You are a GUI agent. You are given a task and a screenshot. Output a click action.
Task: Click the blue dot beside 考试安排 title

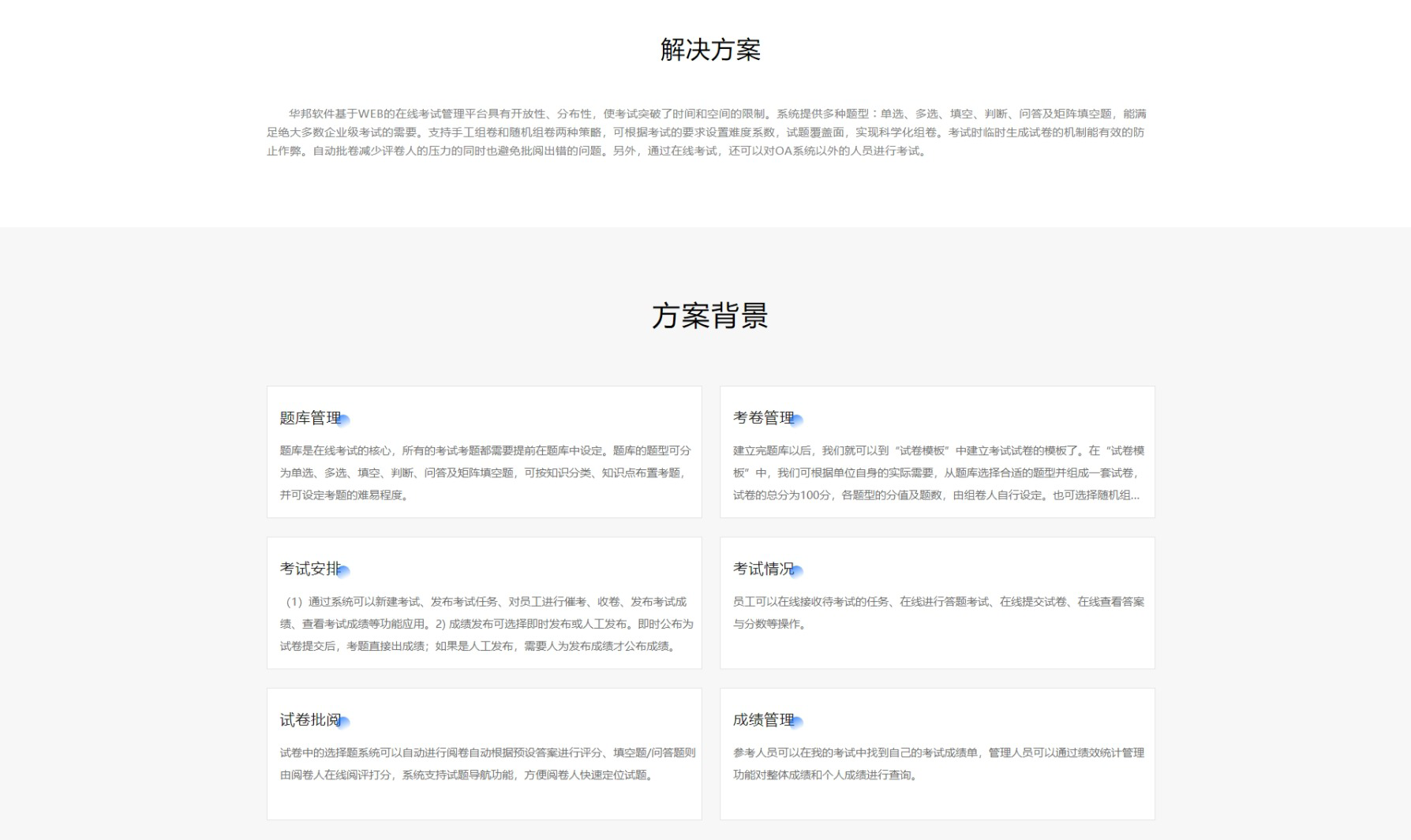343,571
